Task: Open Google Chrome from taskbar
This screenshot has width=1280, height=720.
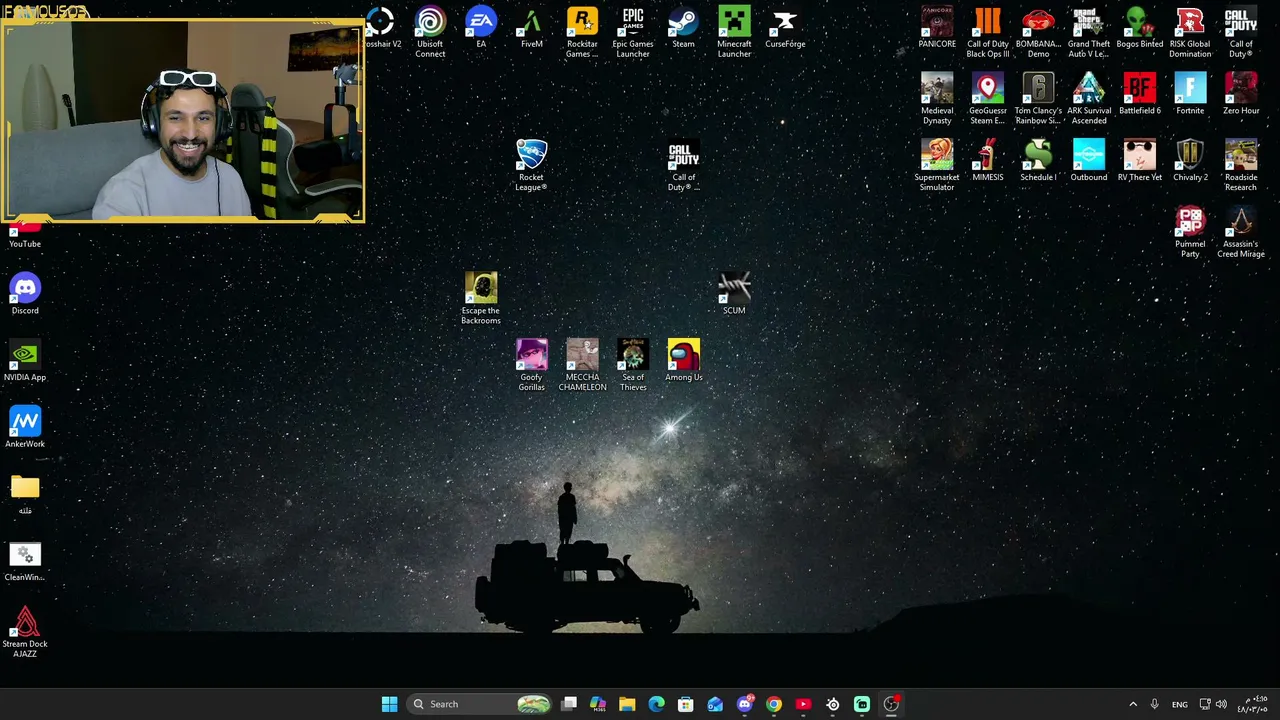Action: (774, 704)
